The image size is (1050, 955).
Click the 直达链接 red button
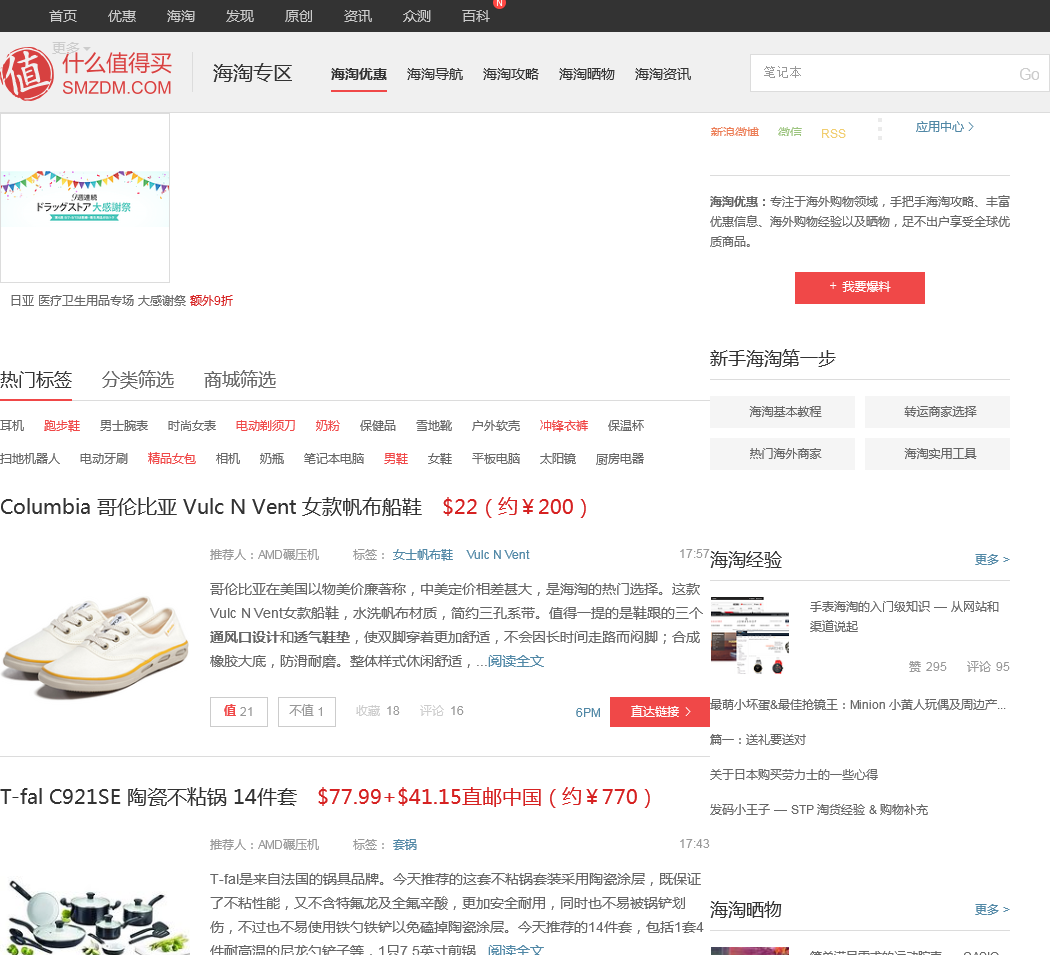pos(660,712)
